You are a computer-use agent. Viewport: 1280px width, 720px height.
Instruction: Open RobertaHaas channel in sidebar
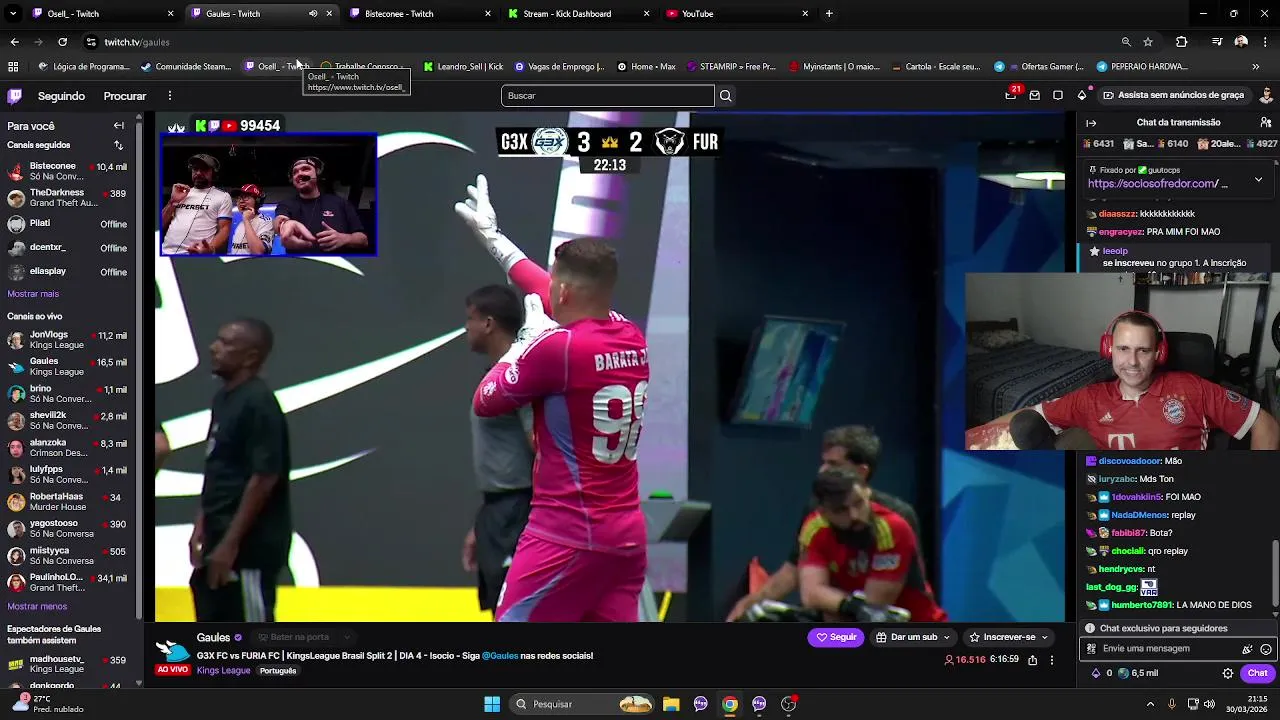pos(68,502)
